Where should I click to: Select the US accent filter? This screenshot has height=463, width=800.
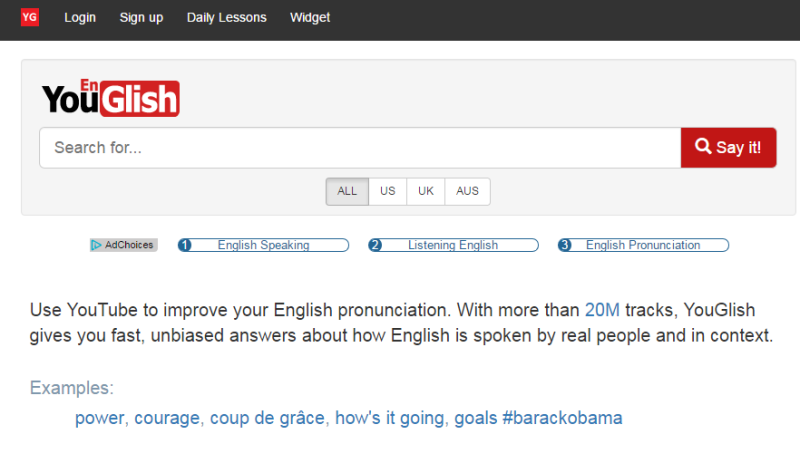pyautogui.click(x=387, y=191)
